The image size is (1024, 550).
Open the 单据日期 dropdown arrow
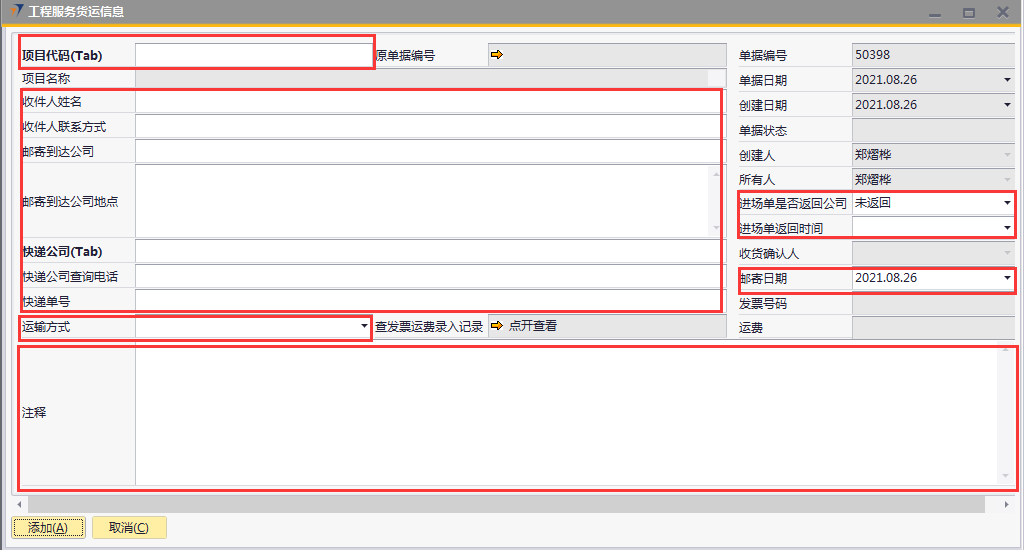point(1006,80)
